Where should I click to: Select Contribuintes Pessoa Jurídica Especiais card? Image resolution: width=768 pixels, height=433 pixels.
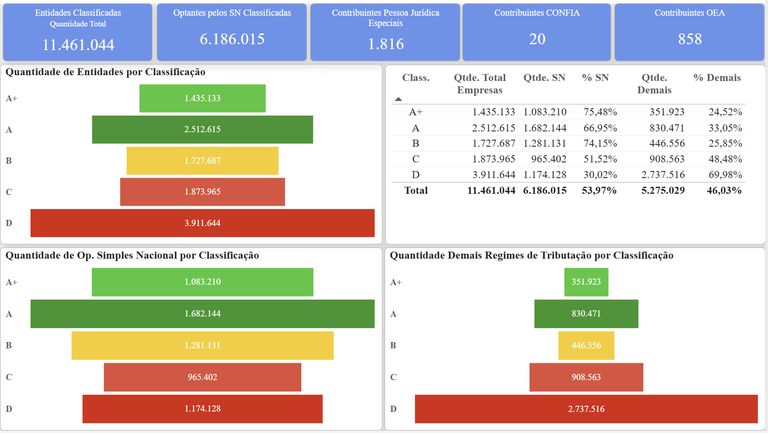pyautogui.click(x=384, y=32)
